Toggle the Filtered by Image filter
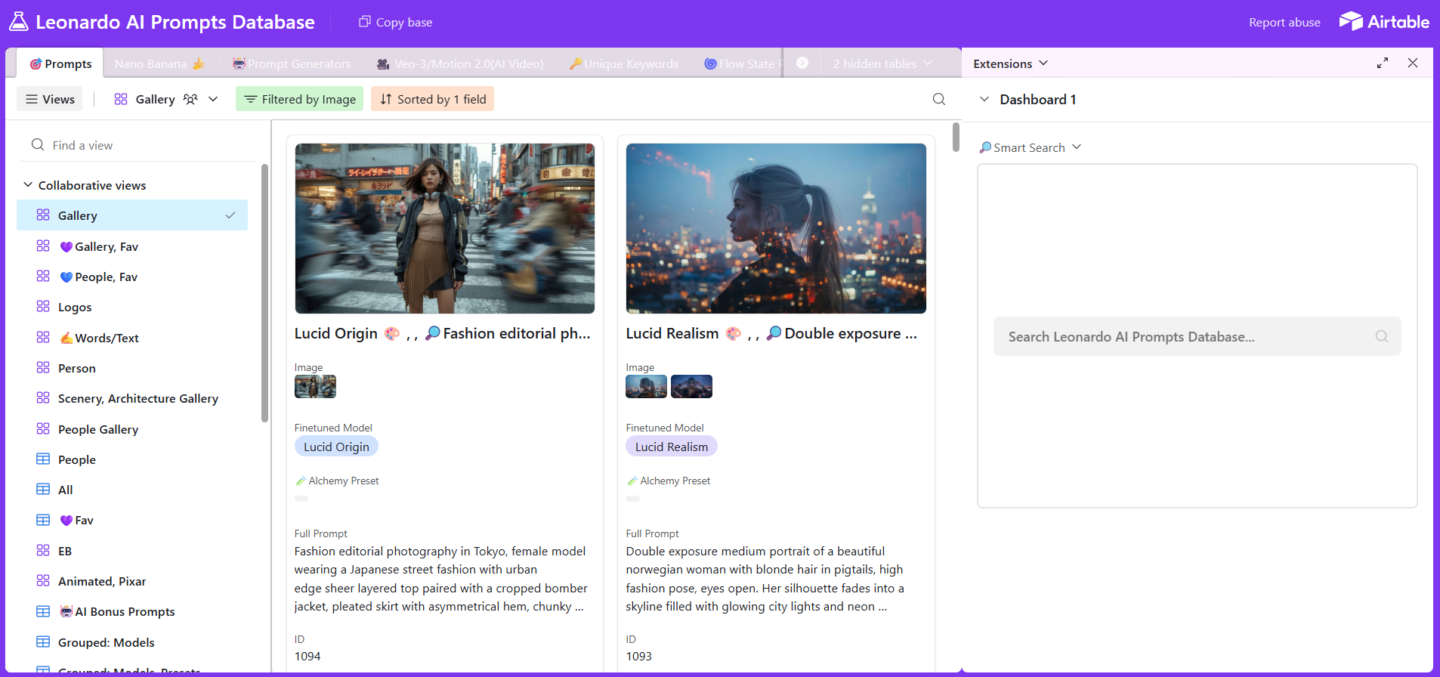 pos(299,99)
